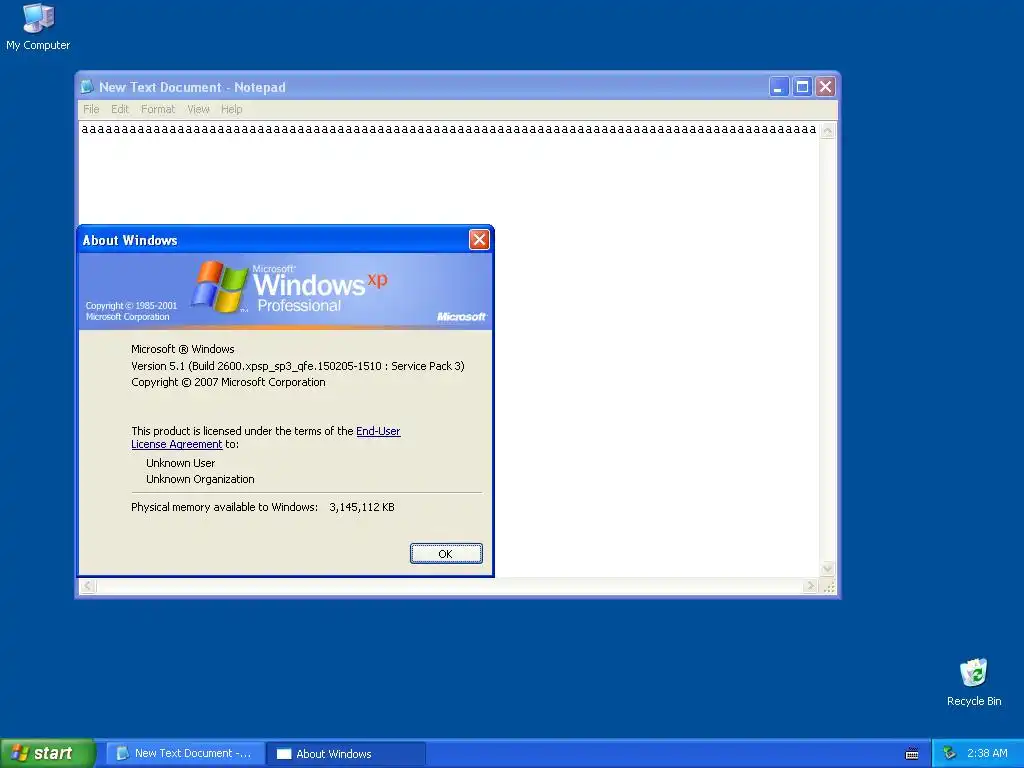Viewport: 1024px width, 768px height.
Task: Click the Notepad scroll right arrow
Action: (810, 586)
